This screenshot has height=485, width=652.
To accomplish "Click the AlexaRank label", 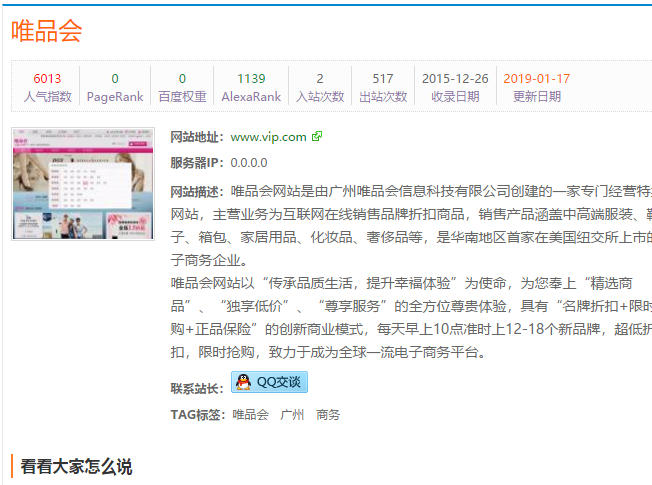I will click(251, 97).
